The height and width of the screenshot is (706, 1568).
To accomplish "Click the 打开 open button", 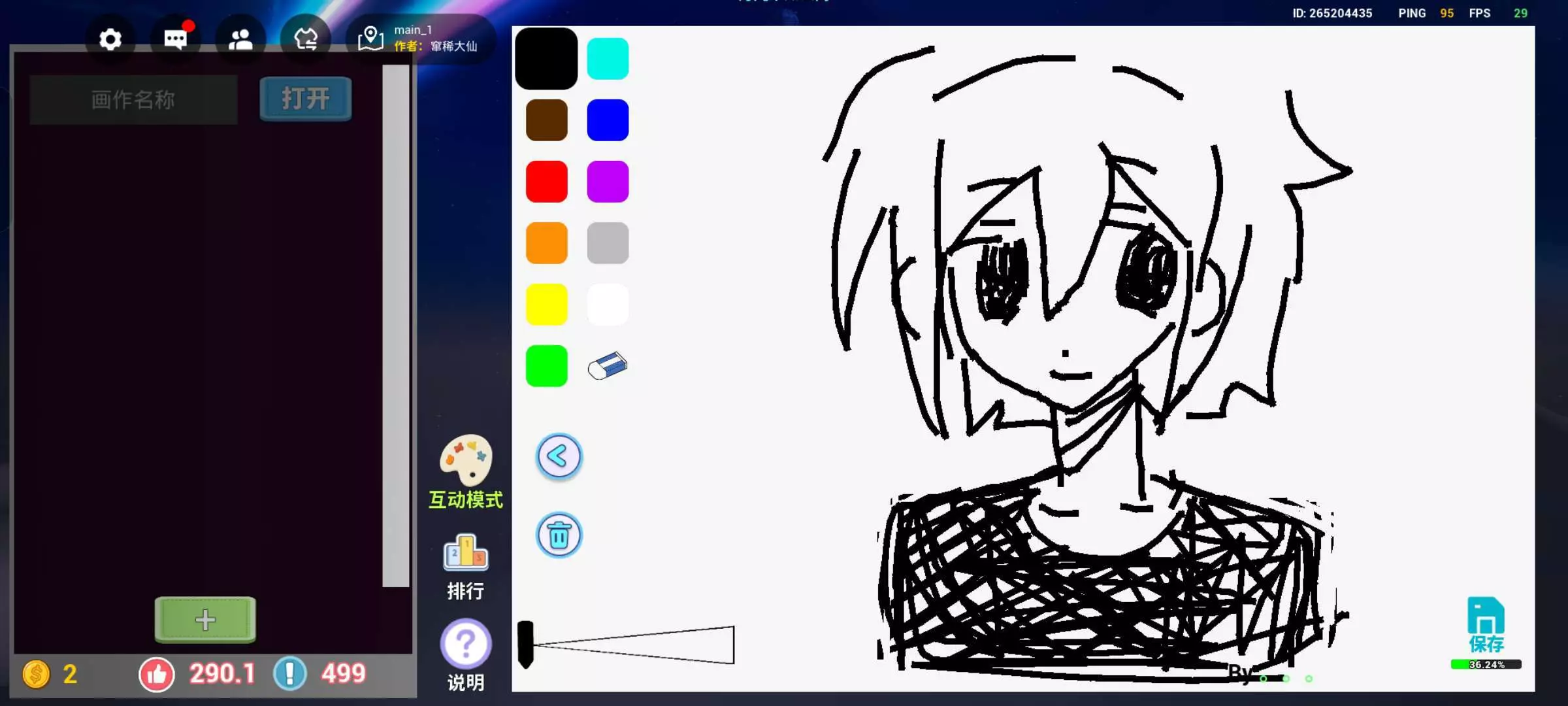I will pos(305,99).
